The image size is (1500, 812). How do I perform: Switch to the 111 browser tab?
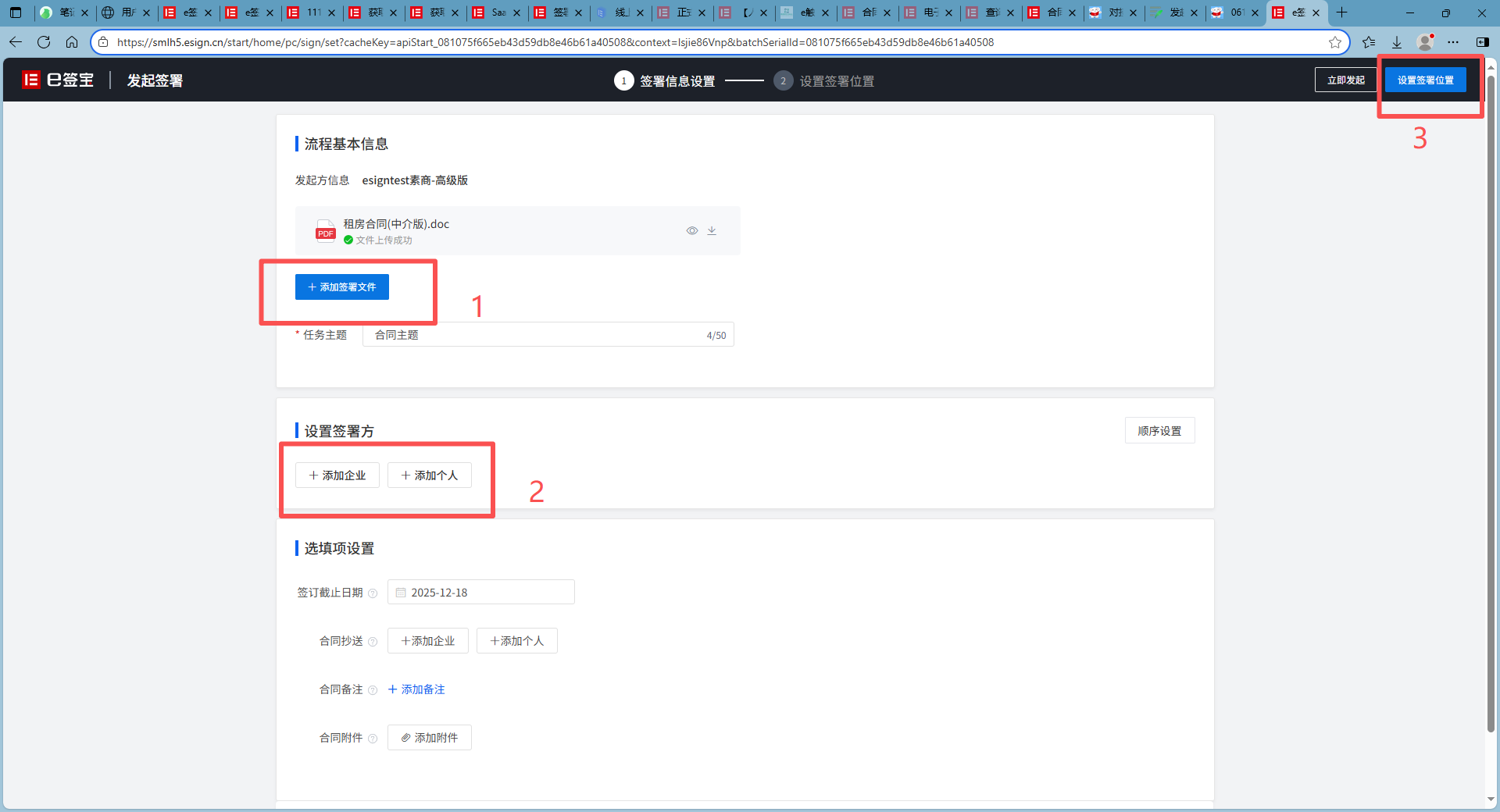[312, 12]
